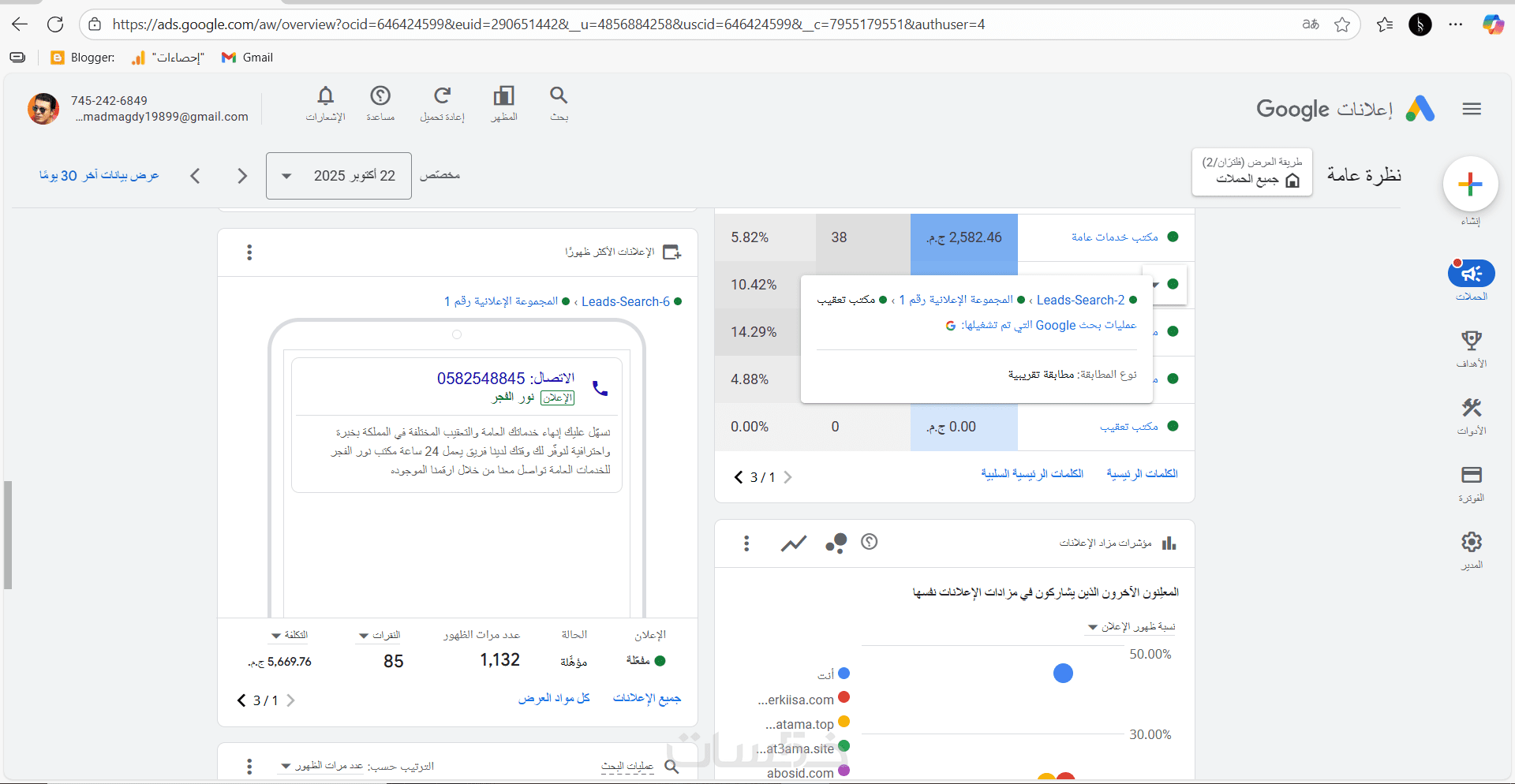Click the search icon beside عمليات البحث
The image size is (1515, 784).
click(671, 766)
